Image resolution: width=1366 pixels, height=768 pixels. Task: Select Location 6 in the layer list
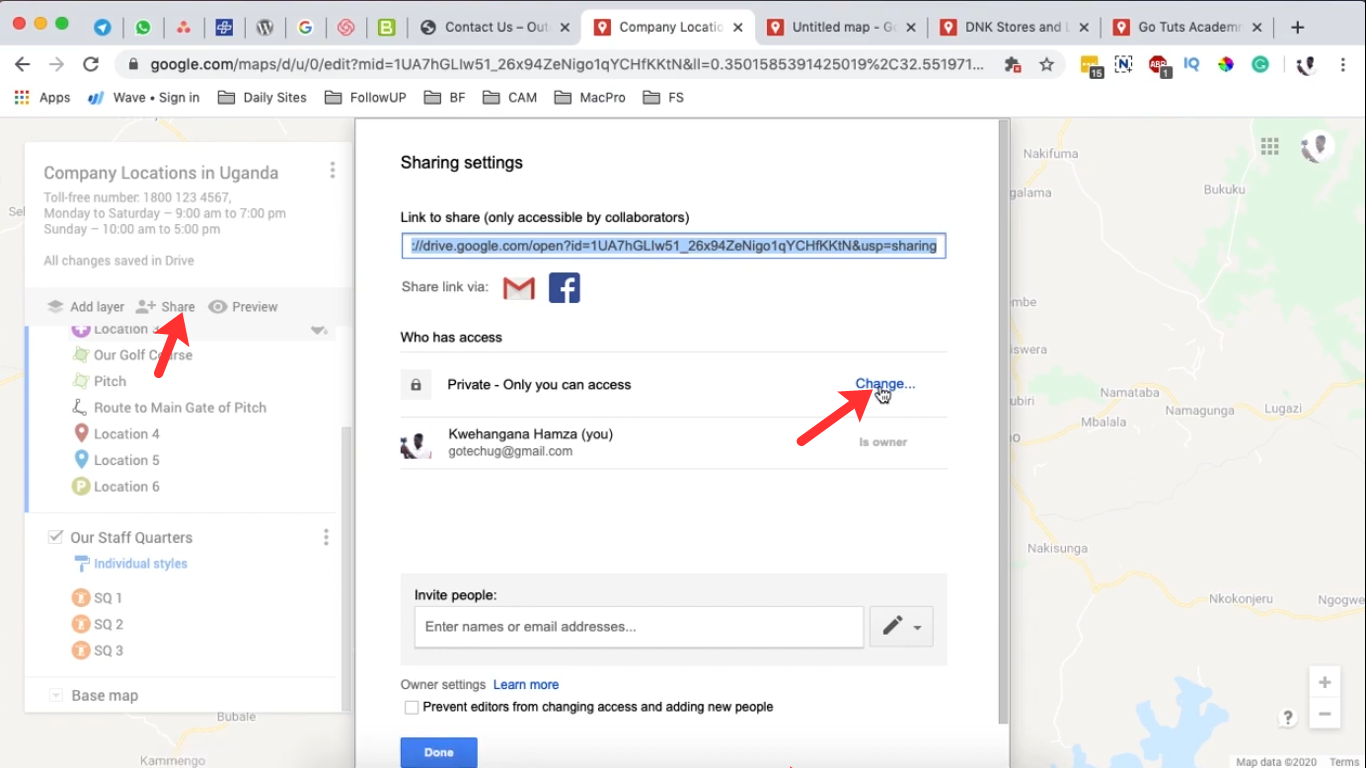click(x=127, y=486)
